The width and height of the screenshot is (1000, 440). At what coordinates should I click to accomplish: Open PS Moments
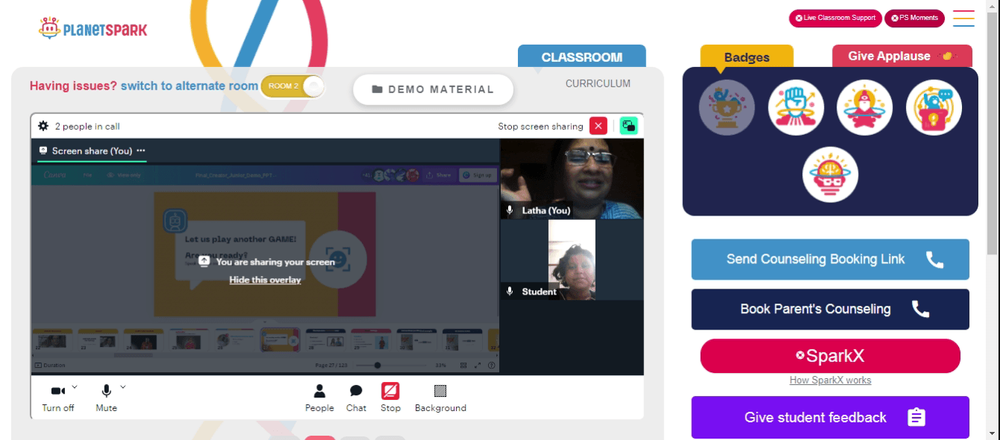tap(914, 18)
